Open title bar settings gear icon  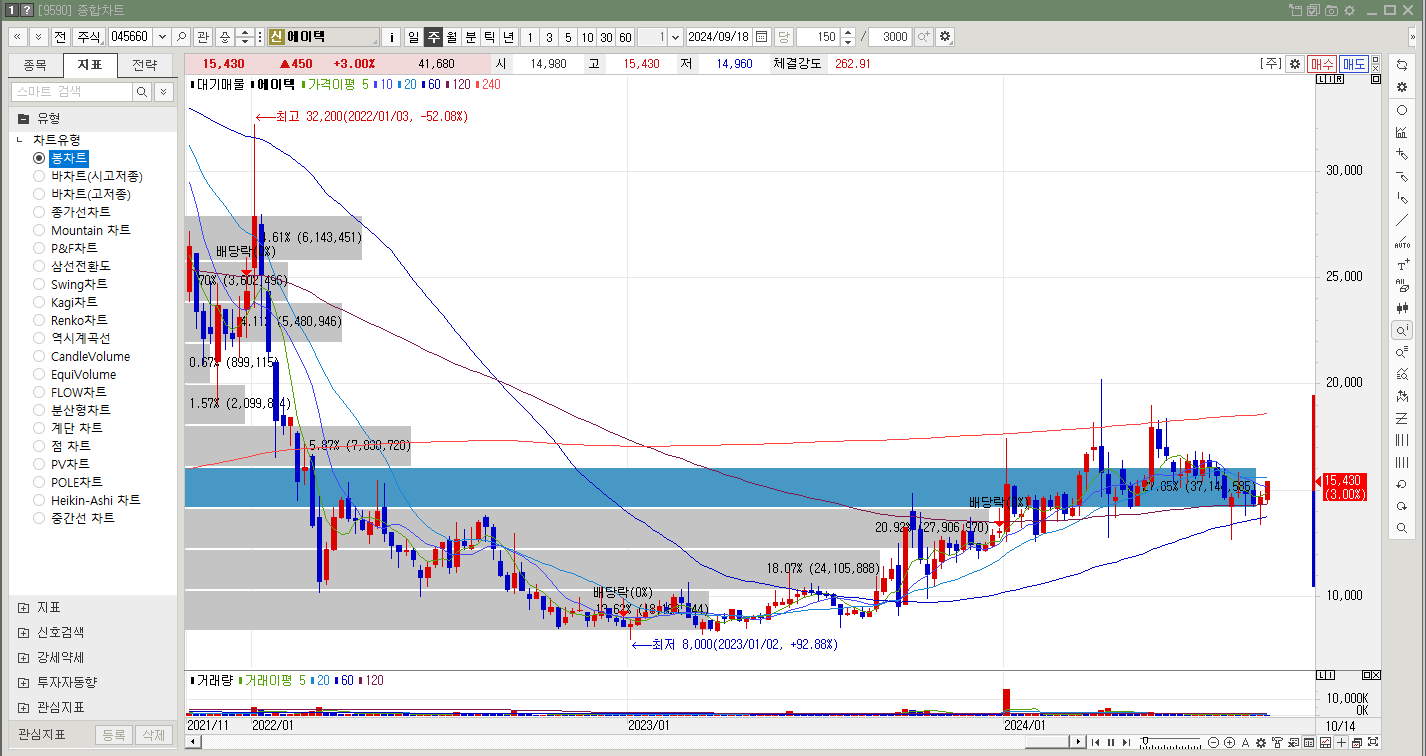coord(1350,10)
